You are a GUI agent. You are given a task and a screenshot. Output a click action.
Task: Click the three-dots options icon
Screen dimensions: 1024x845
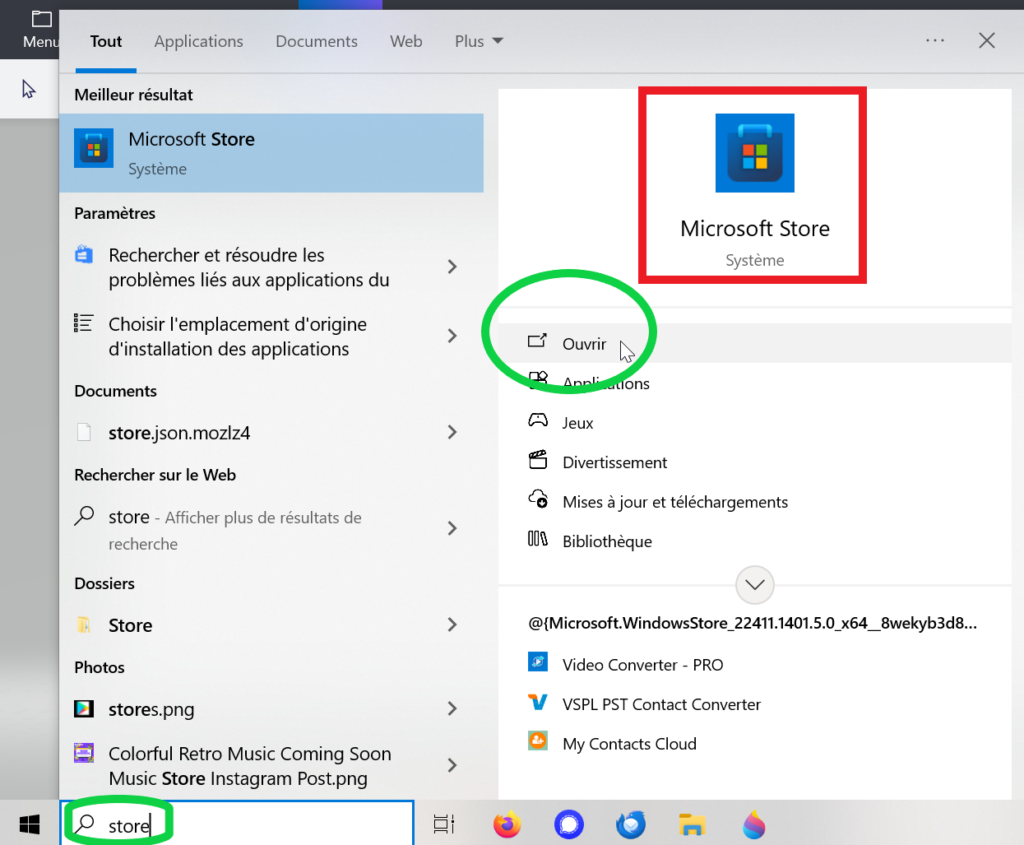(x=935, y=41)
